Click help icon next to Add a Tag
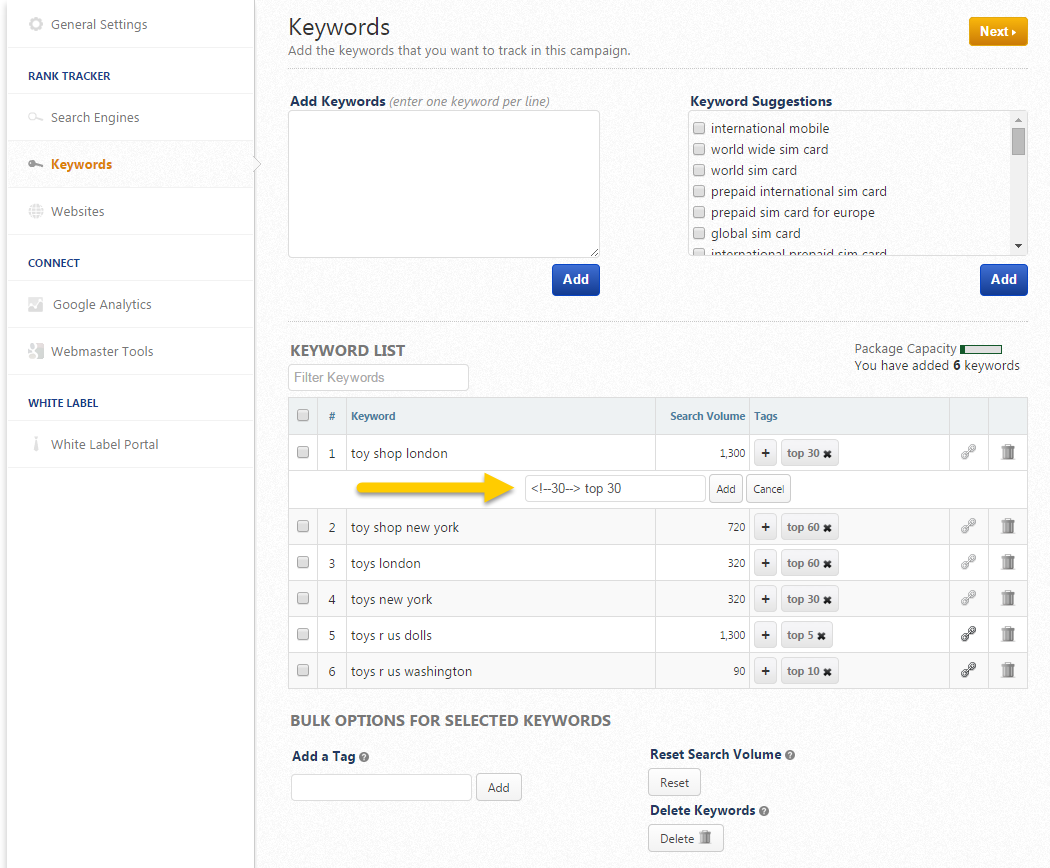Screen dimensions: 1050x868 click(x=364, y=757)
